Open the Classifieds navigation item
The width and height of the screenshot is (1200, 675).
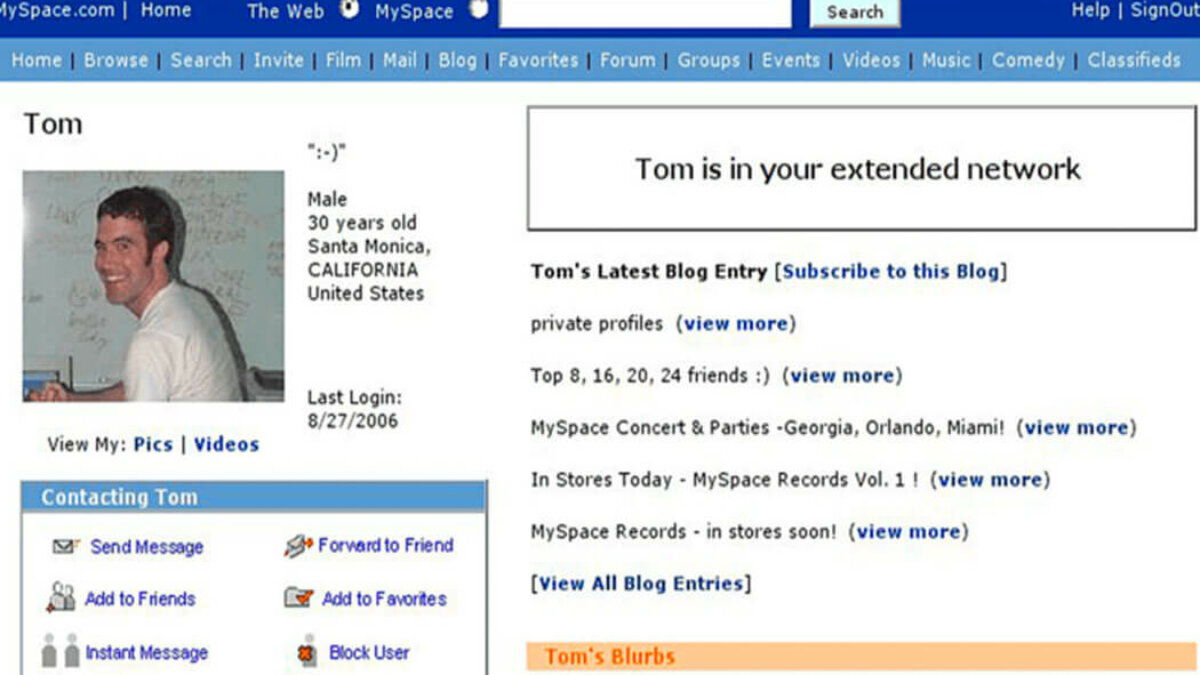1135,61
